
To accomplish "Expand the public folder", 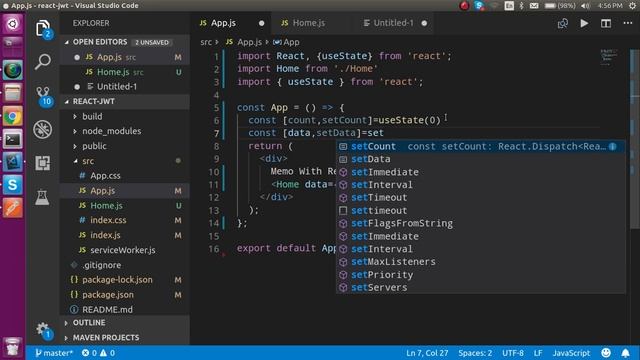I will point(94,146).
